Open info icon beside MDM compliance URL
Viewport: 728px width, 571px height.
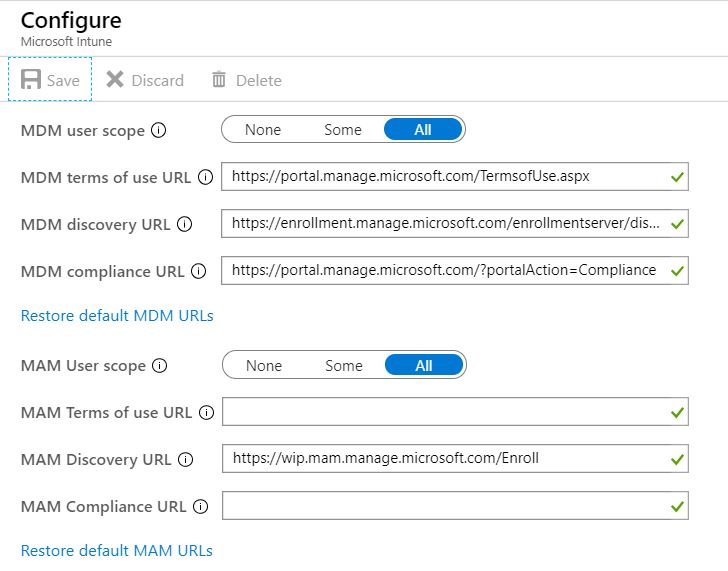(x=198, y=271)
